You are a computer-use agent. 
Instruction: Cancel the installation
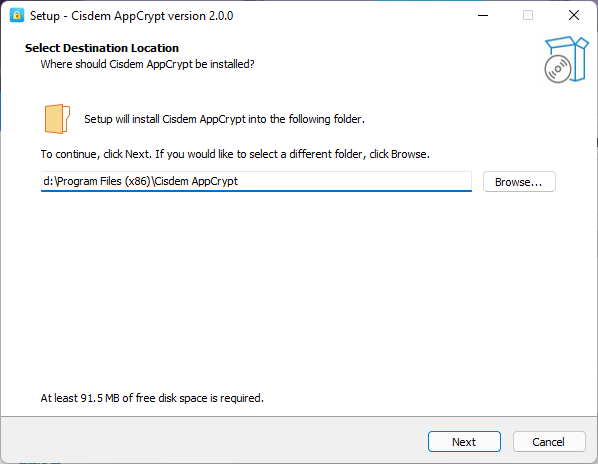(549, 442)
